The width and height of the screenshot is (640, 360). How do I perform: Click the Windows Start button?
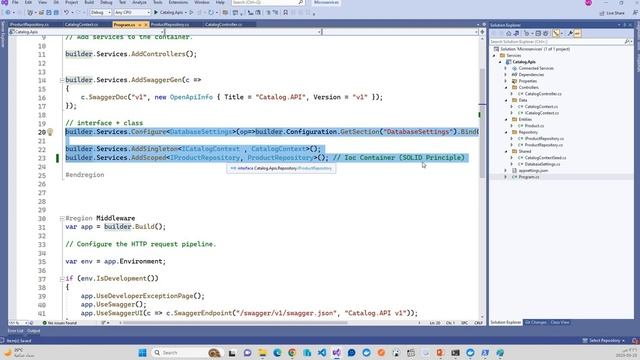(142, 353)
